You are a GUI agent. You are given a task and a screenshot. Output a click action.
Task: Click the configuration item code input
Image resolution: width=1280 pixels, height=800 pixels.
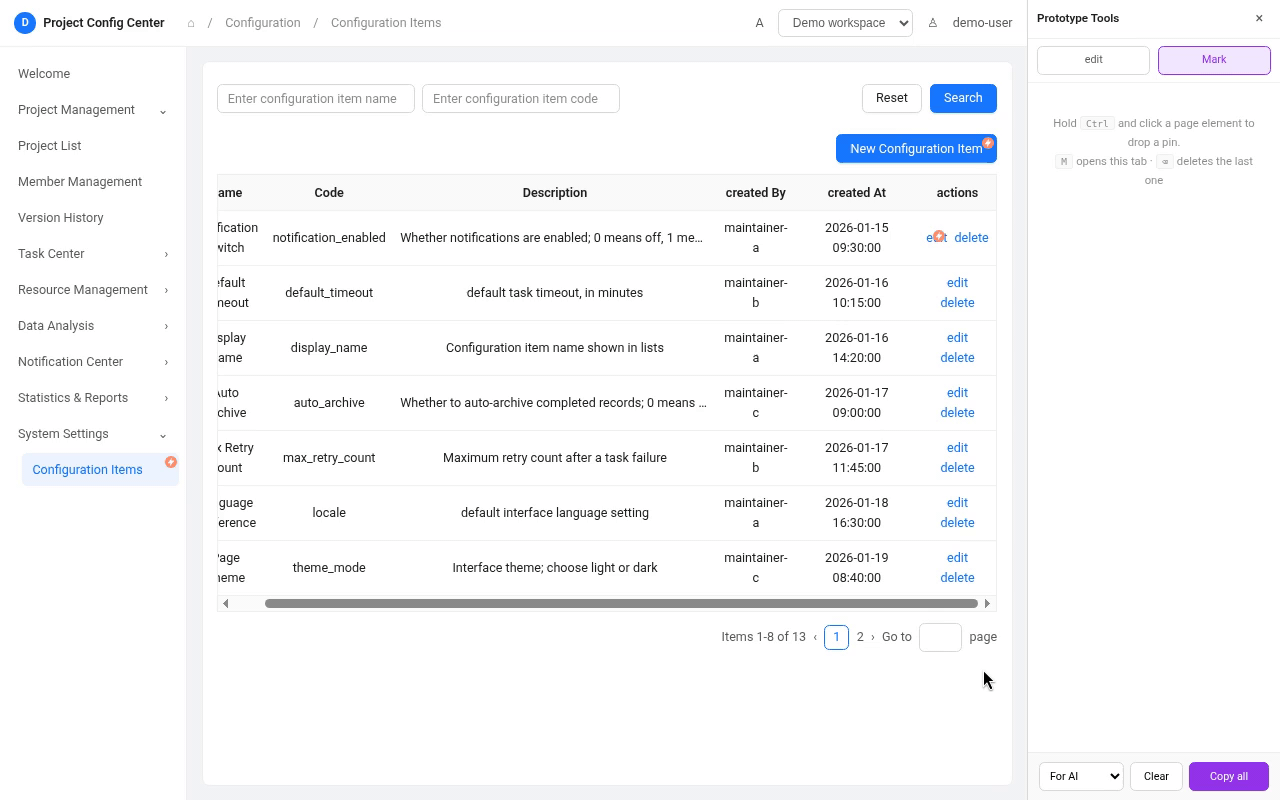tap(521, 98)
